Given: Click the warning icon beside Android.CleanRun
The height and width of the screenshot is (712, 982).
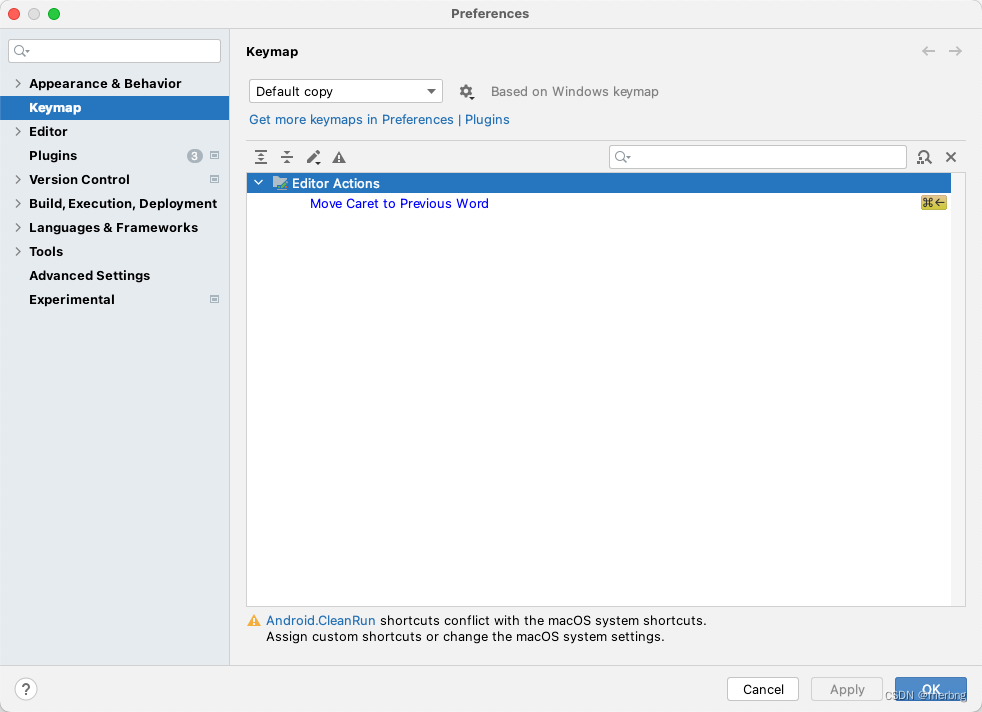Looking at the screenshot, I should pos(254,621).
